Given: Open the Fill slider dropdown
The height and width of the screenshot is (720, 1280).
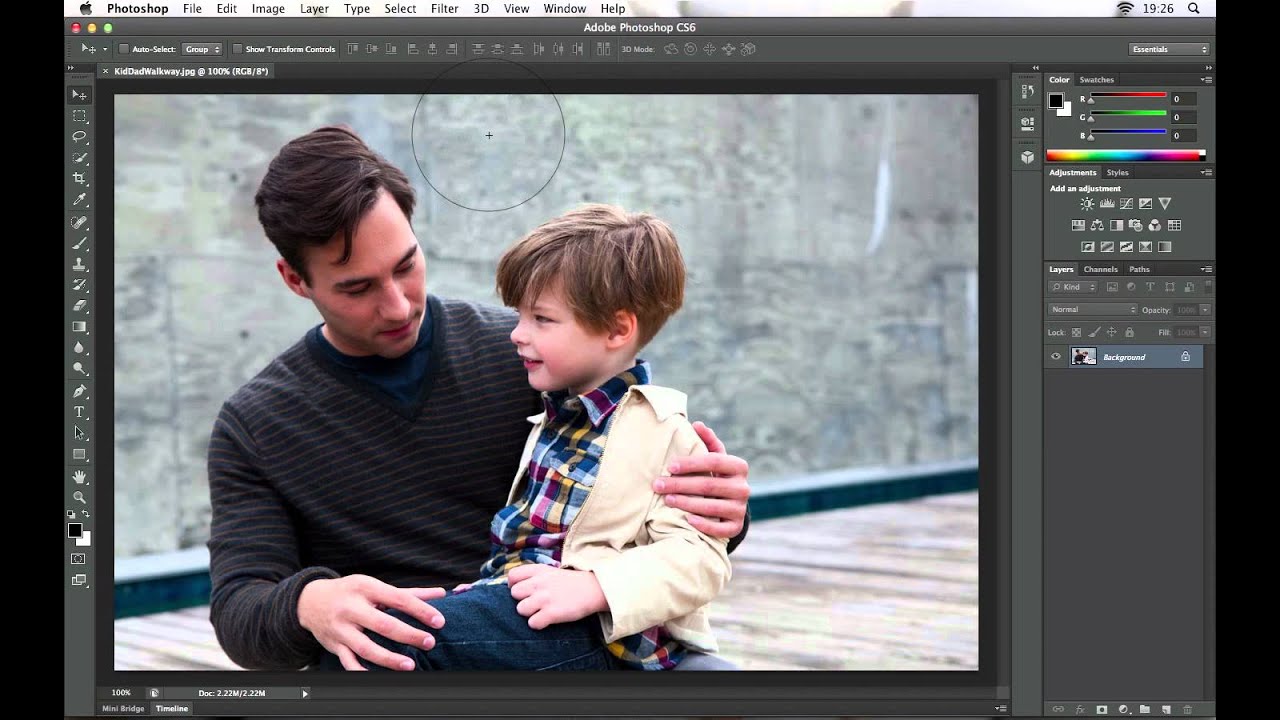Looking at the screenshot, I should tap(1205, 332).
